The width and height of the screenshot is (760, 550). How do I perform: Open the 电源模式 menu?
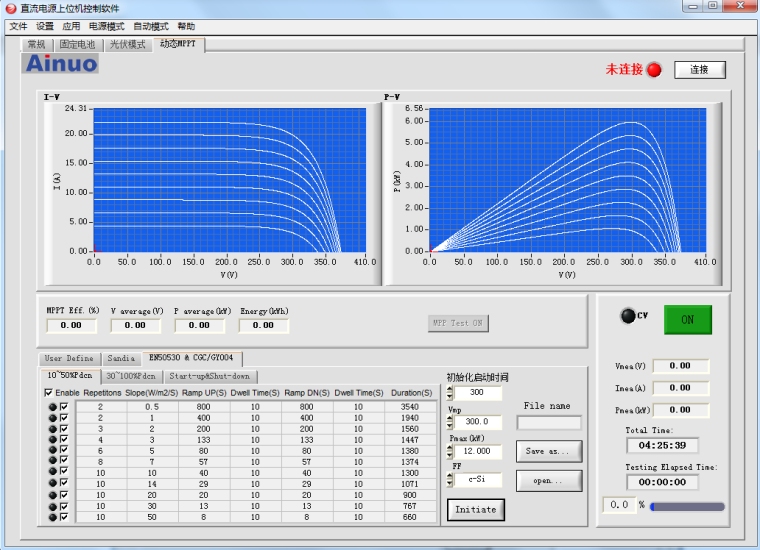point(107,26)
